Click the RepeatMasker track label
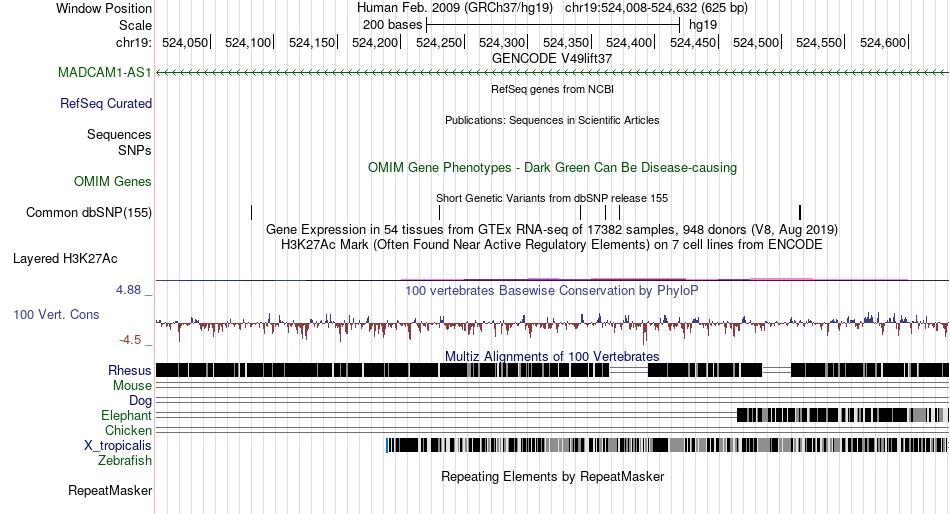The width and height of the screenshot is (950, 514). [x=110, y=491]
